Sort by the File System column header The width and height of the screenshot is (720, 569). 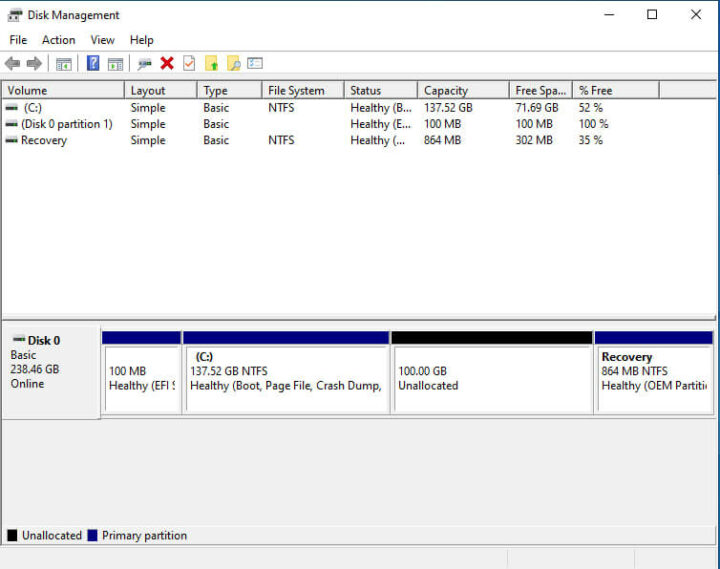tap(296, 90)
